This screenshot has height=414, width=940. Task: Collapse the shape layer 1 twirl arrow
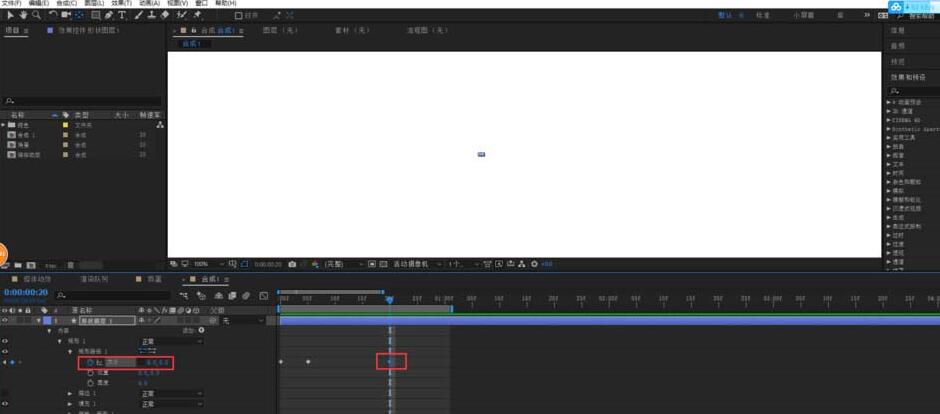click(39, 321)
